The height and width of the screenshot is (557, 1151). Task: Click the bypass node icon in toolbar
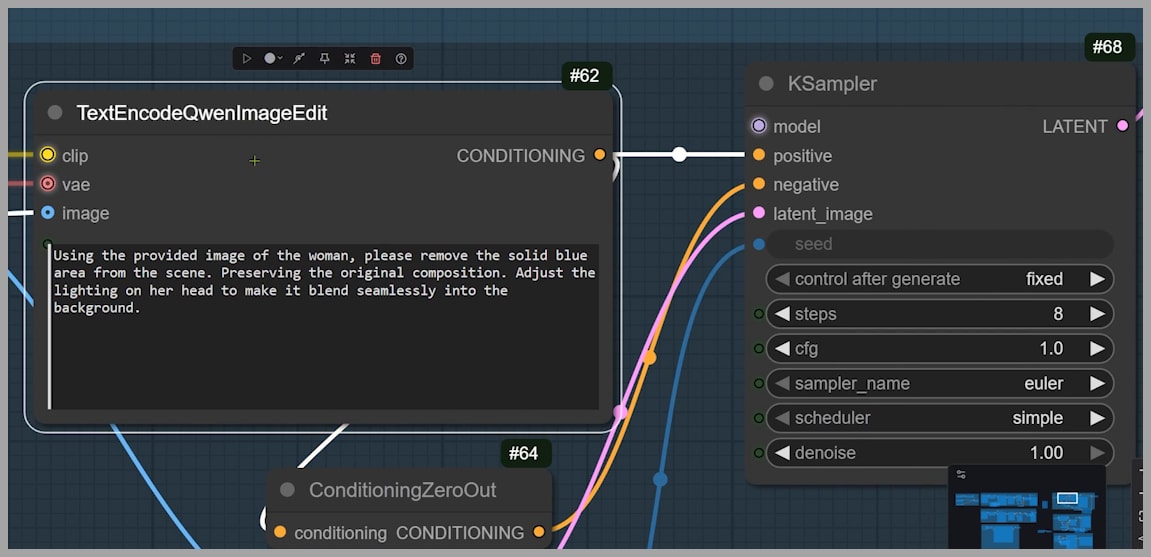pos(298,59)
